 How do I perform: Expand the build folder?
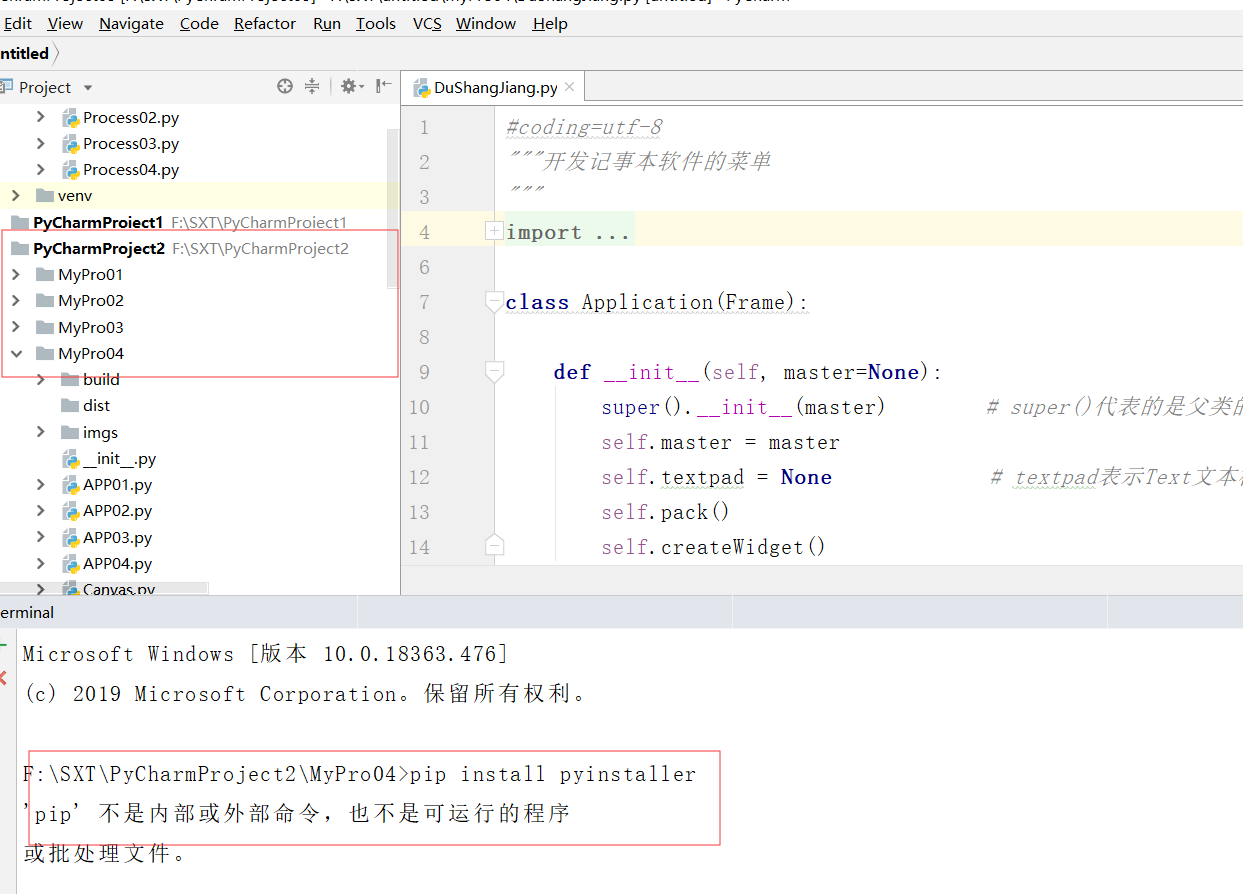click(41, 379)
